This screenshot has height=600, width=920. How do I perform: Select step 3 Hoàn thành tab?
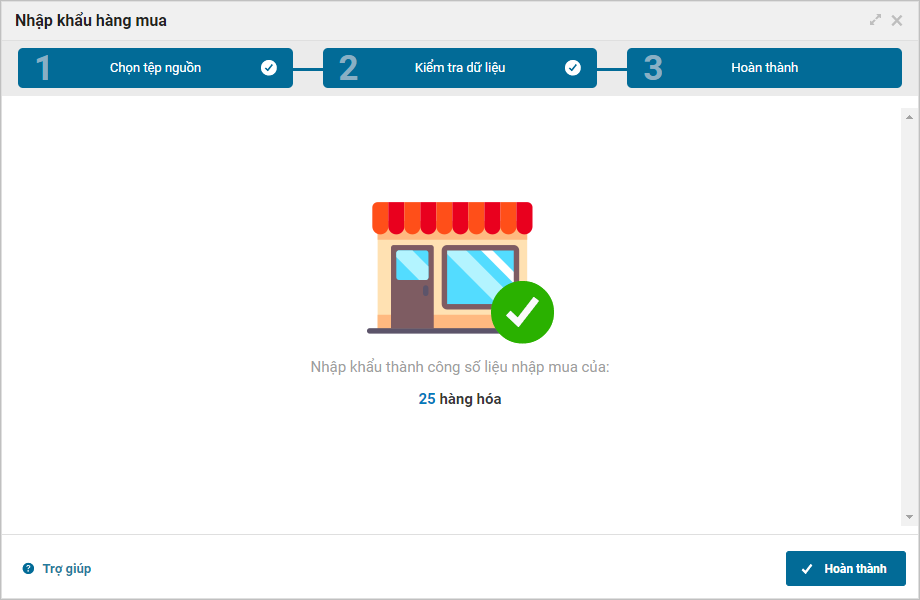click(x=765, y=68)
